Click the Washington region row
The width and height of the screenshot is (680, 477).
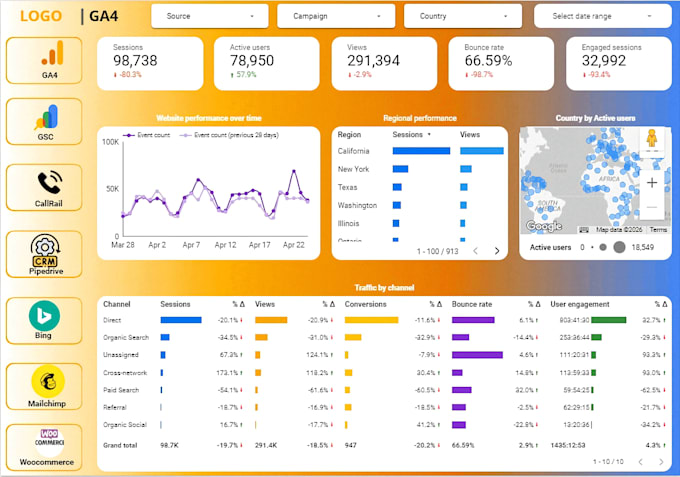pyautogui.click(x=420, y=205)
